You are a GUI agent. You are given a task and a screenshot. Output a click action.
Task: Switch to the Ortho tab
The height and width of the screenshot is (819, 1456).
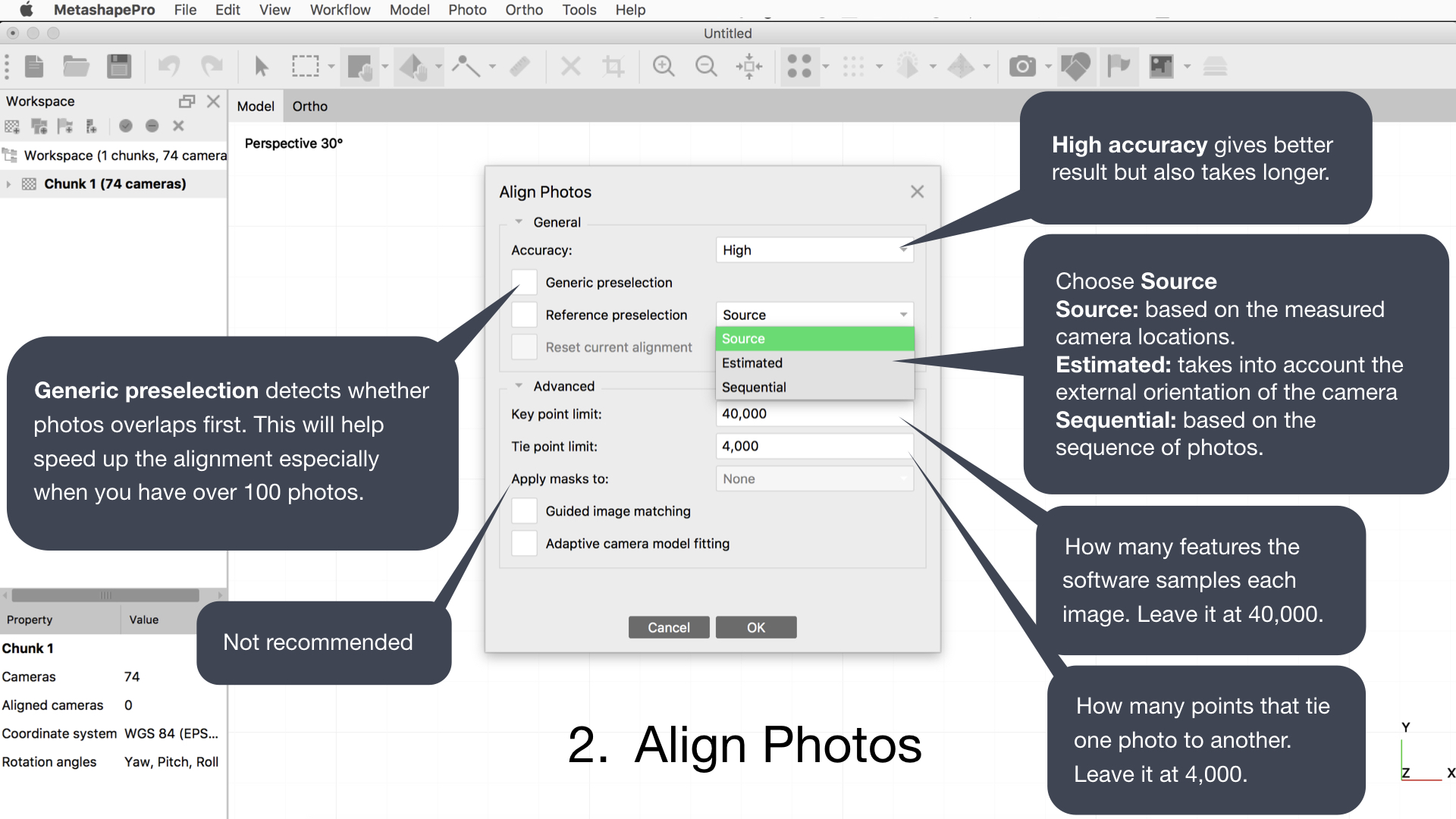click(x=309, y=106)
